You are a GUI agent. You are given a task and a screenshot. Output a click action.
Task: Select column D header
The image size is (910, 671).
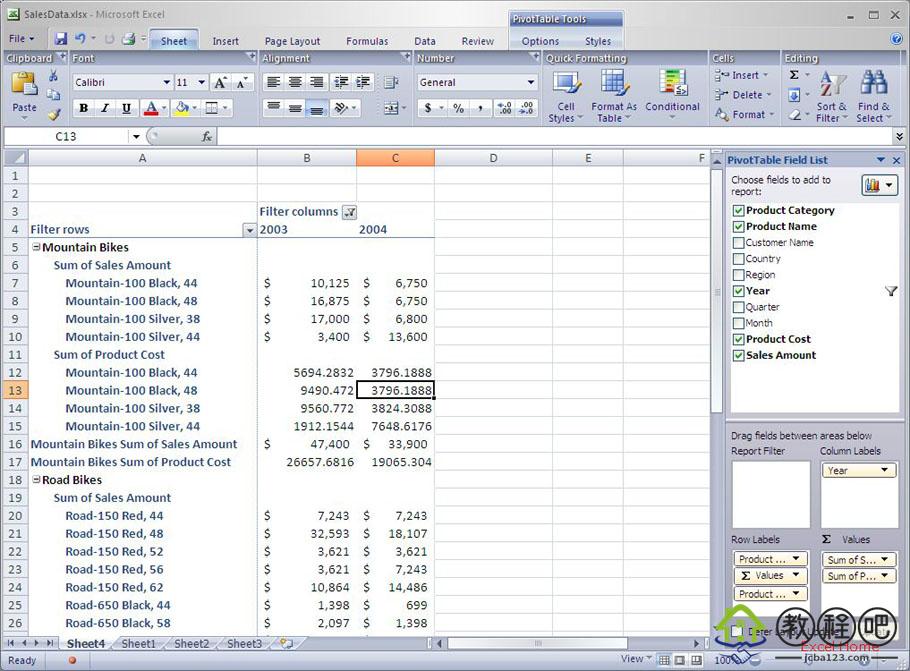click(x=493, y=158)
